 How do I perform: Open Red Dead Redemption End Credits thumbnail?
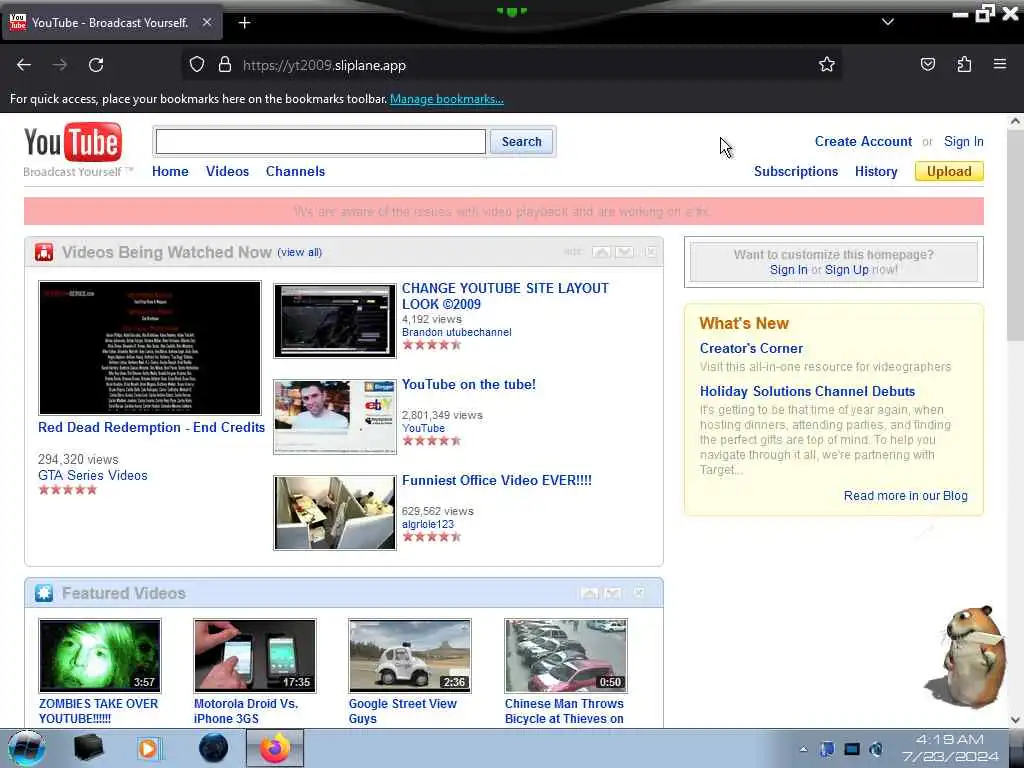tap(150, 348)
